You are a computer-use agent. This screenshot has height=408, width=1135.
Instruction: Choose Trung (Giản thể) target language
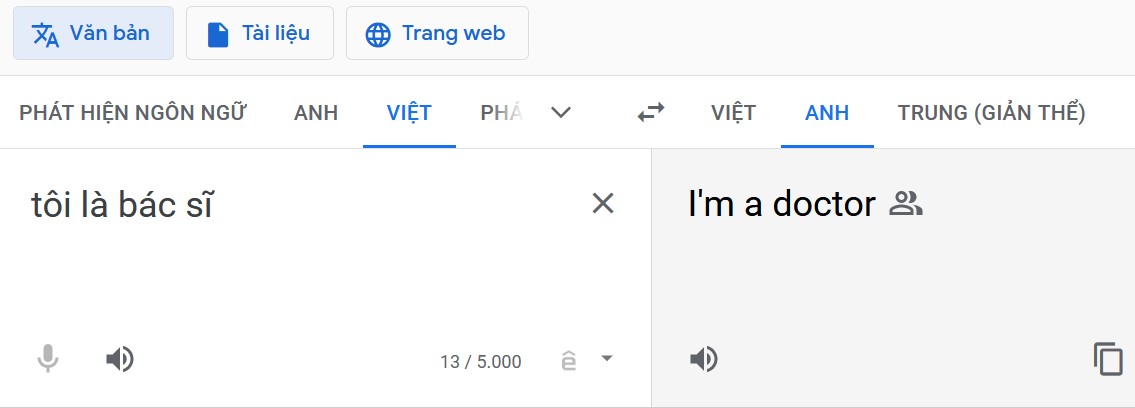[992, 113]
